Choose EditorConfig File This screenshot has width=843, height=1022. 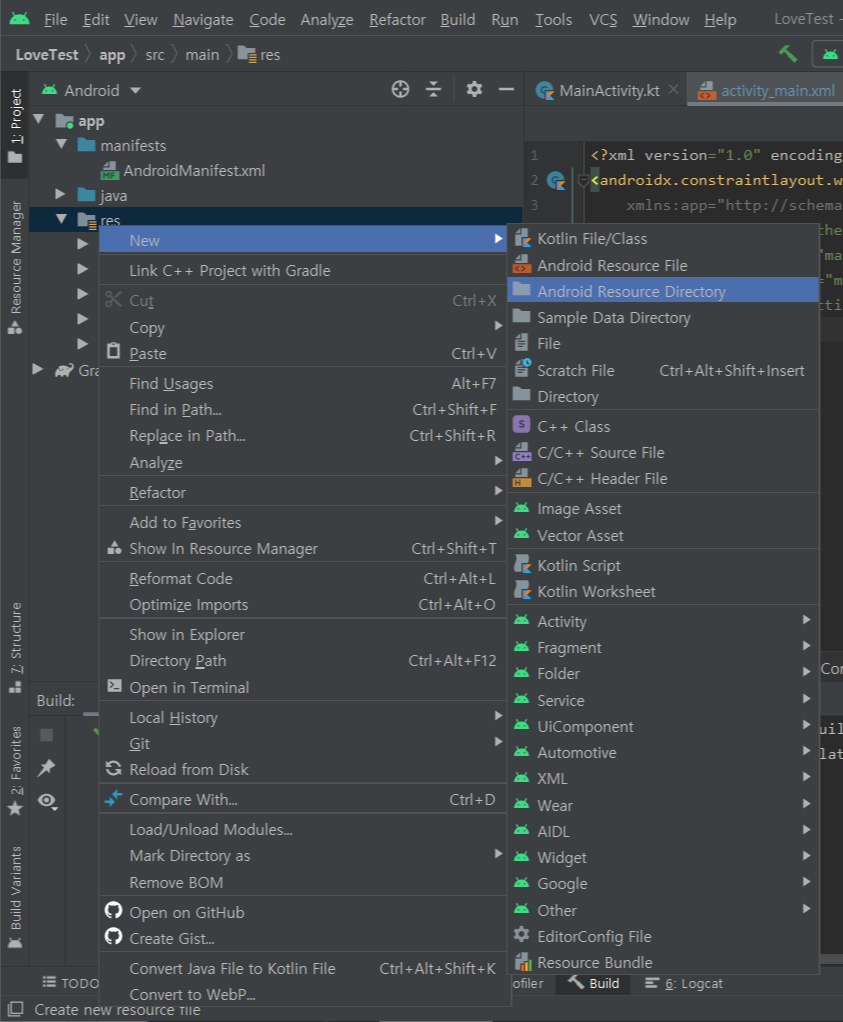click(x=663, y=936)
